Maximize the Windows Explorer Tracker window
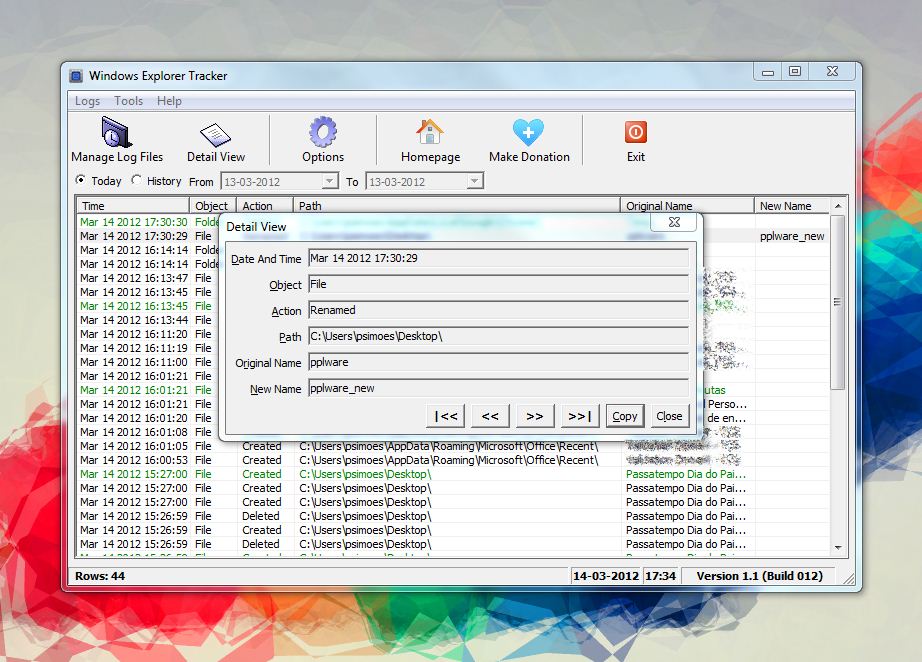The width and height of the screenshot is (922, 662). [x=795, y=71]
